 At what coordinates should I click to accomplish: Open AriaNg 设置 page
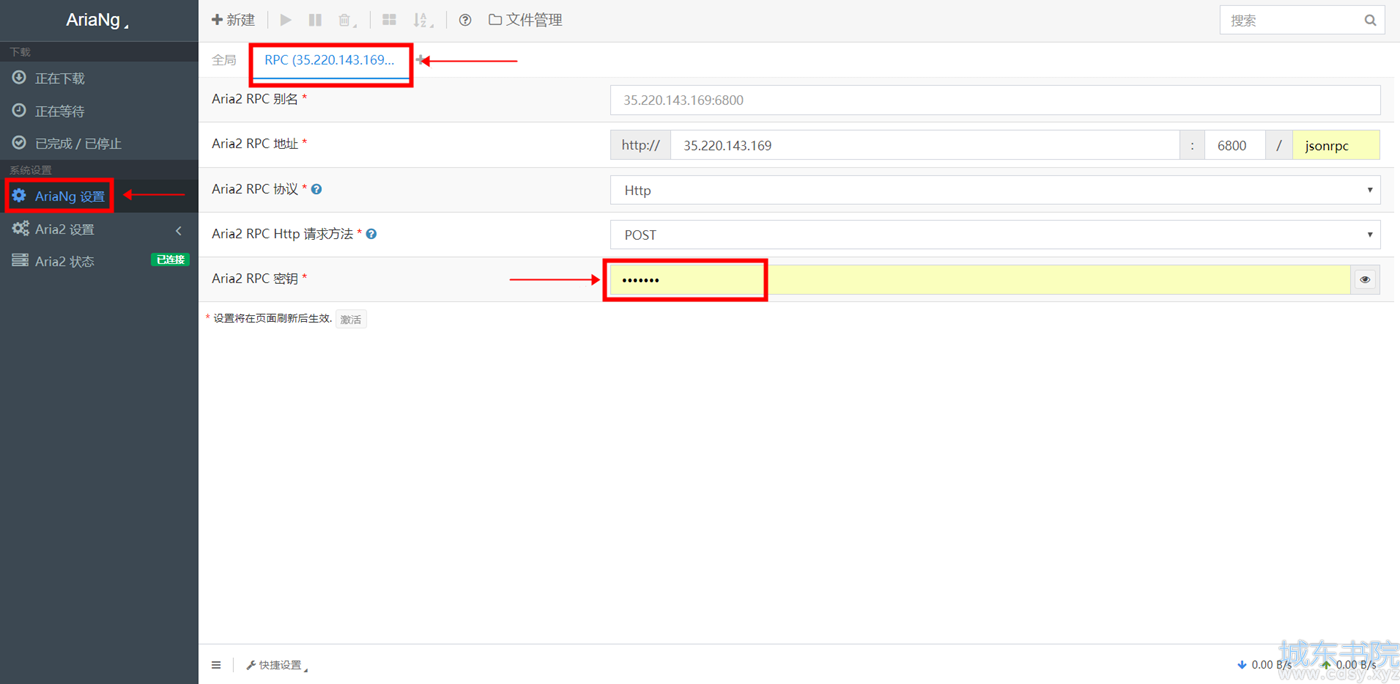(99, 196)
